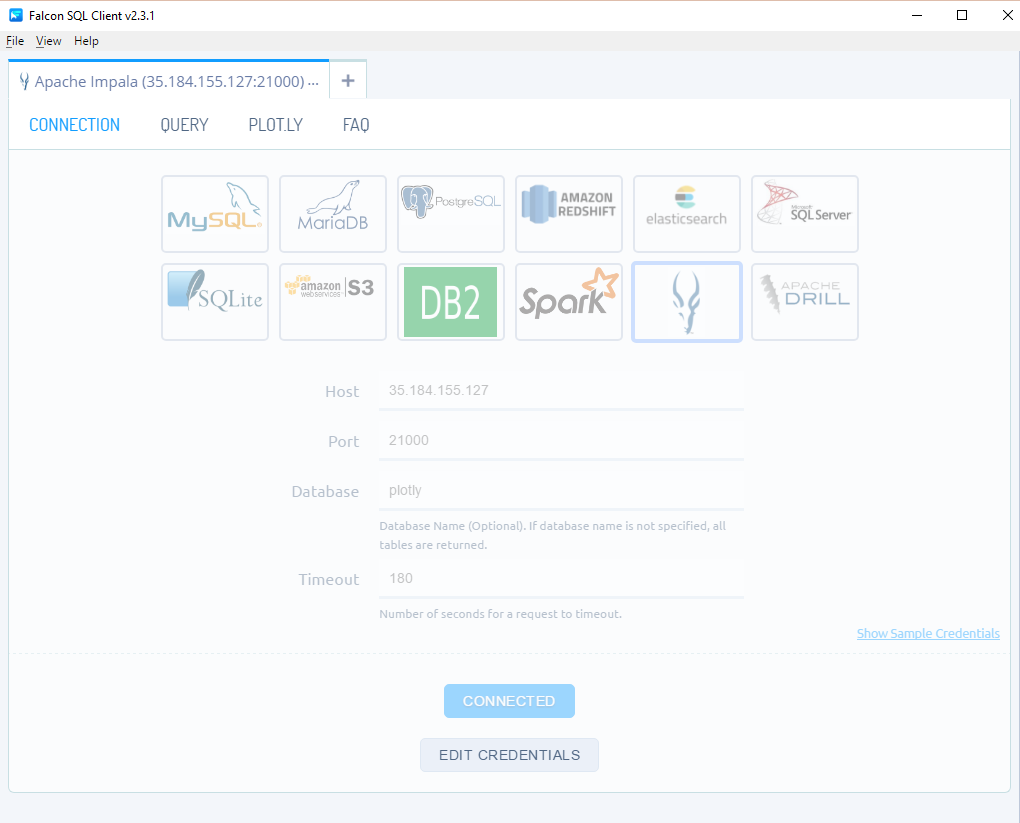Choose the elasticsearch connector tile
The image size is (1020, 823).
click(687, 213)
